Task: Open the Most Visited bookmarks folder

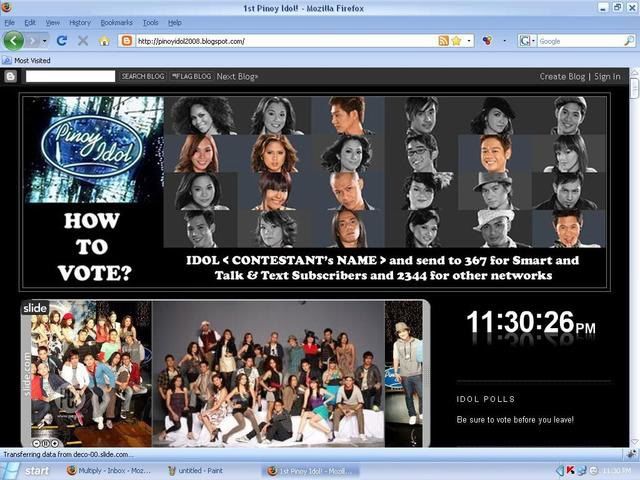Action: coord(27,60)
